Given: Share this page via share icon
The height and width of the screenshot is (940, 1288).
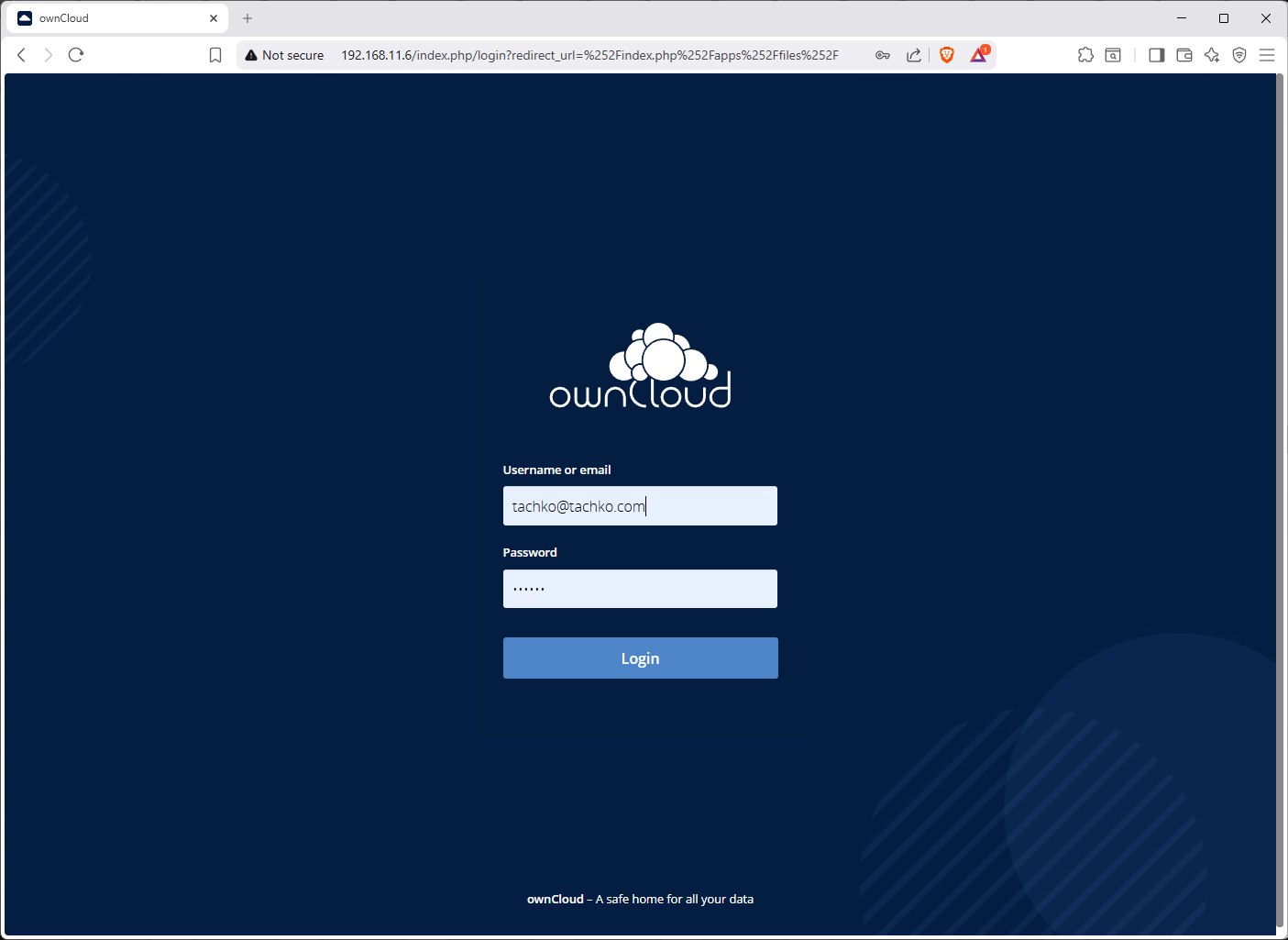Looking at the screenshot, I should click(914, 55).
